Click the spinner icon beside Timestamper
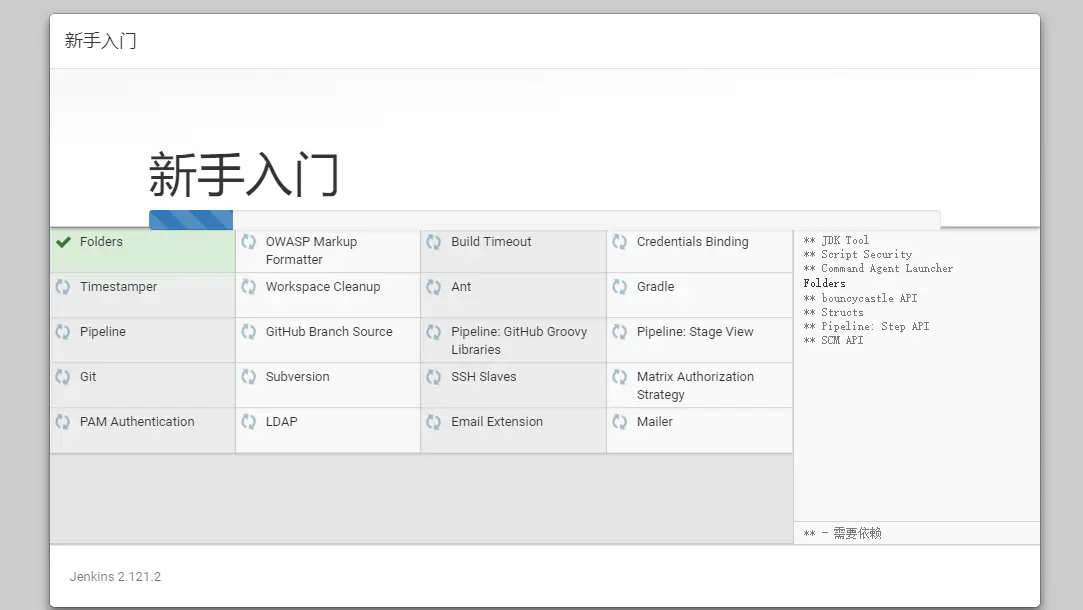 pyautogui.click(x=63, y=287)
